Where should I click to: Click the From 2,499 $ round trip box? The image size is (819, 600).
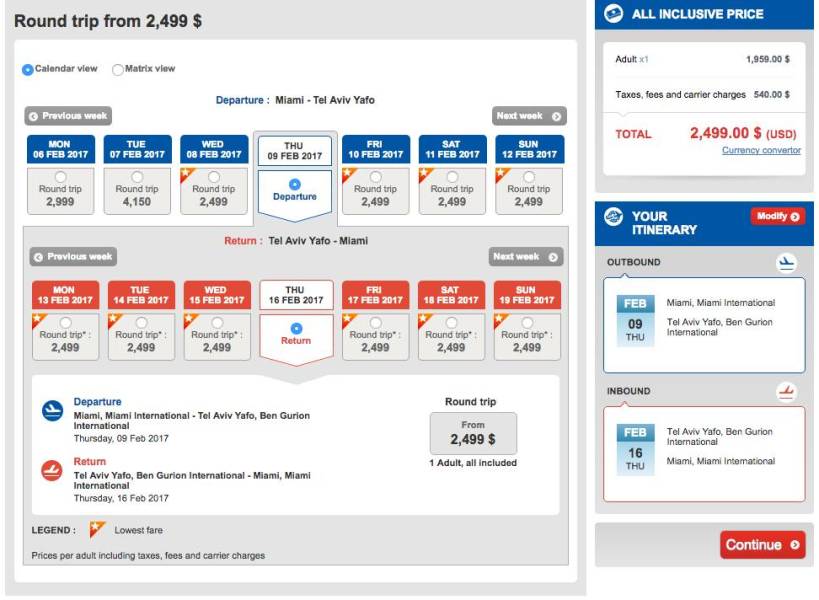tap(473, 433)
